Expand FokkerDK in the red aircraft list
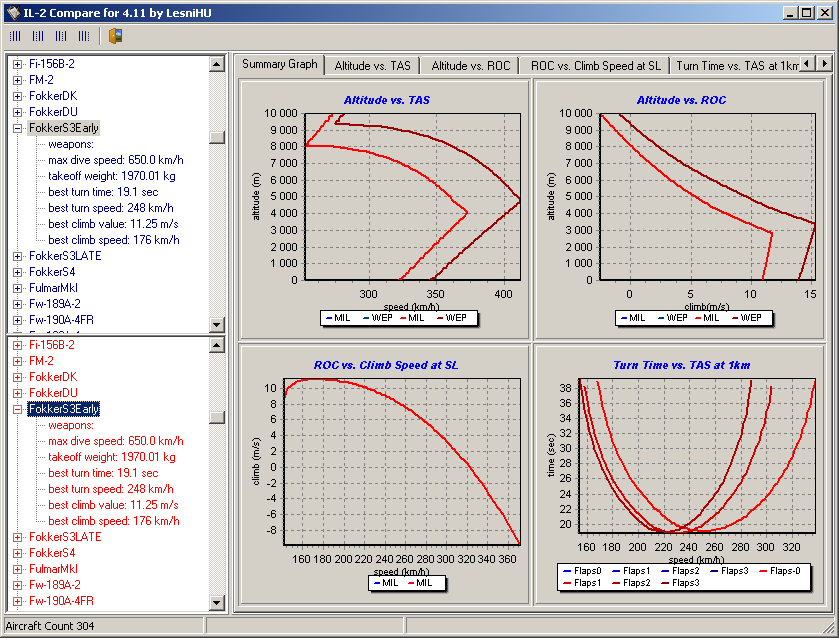The image size is (839, 638). coord(18,377)
